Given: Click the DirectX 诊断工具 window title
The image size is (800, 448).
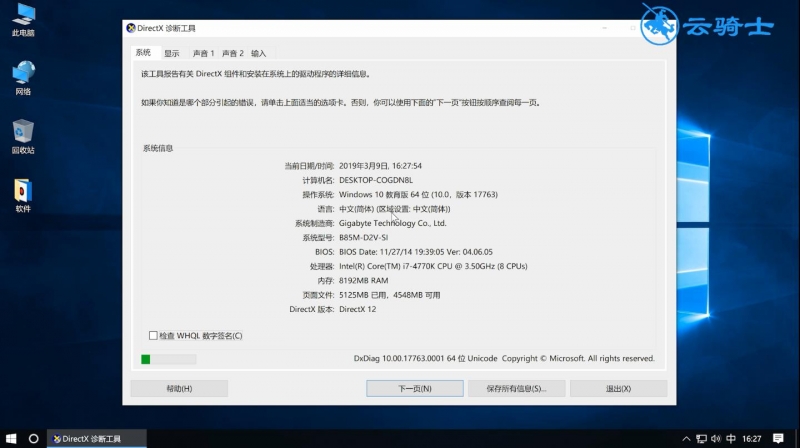Looking at the screenshot, I should 166,28.
